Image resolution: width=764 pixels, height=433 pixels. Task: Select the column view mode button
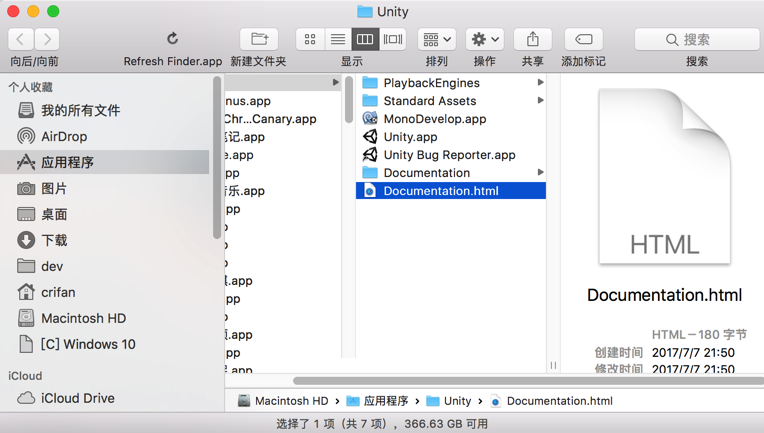point(365,39)
